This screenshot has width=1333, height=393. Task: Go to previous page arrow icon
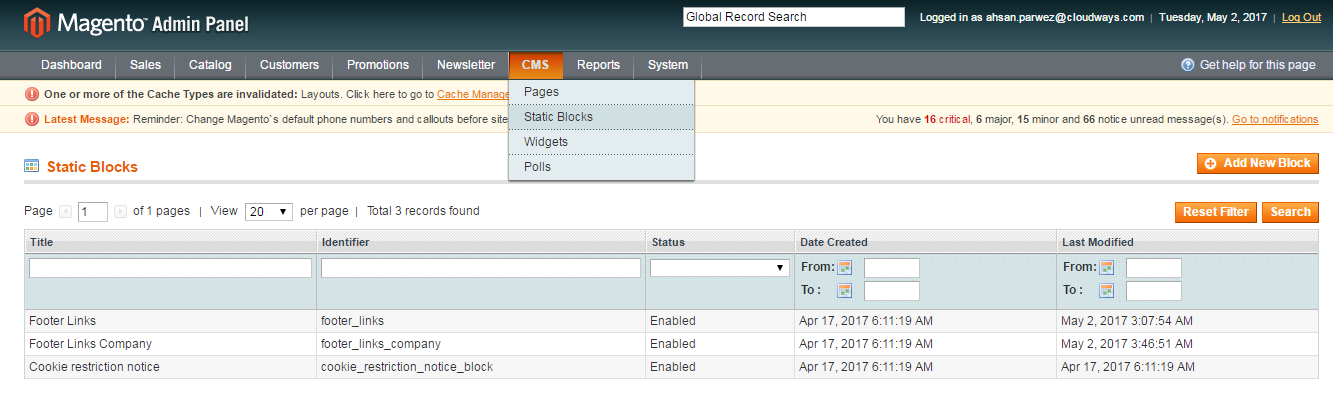coord(66,212)
